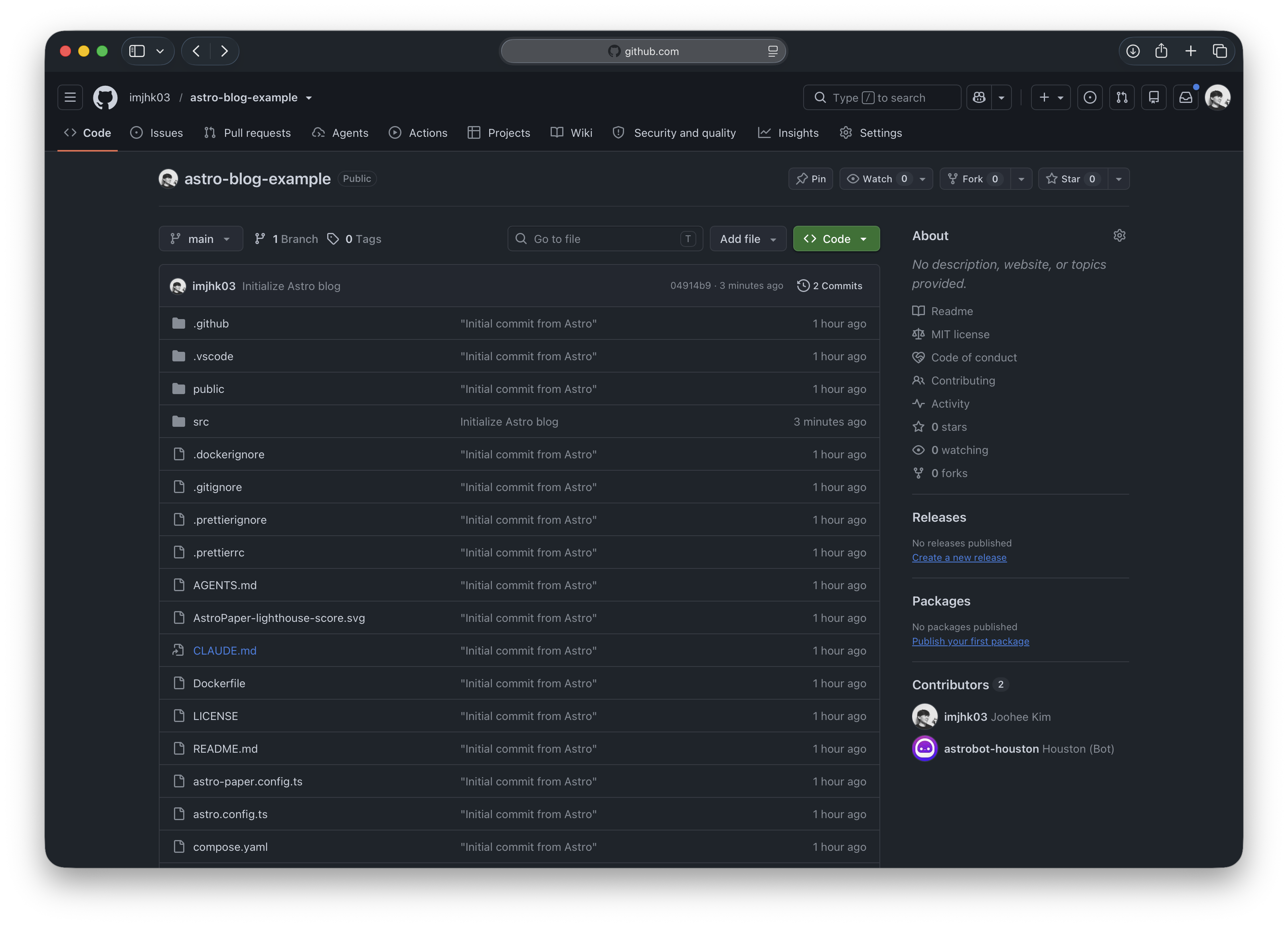
Task: Show Safari tab overview icon
Action: [1220, 51]
